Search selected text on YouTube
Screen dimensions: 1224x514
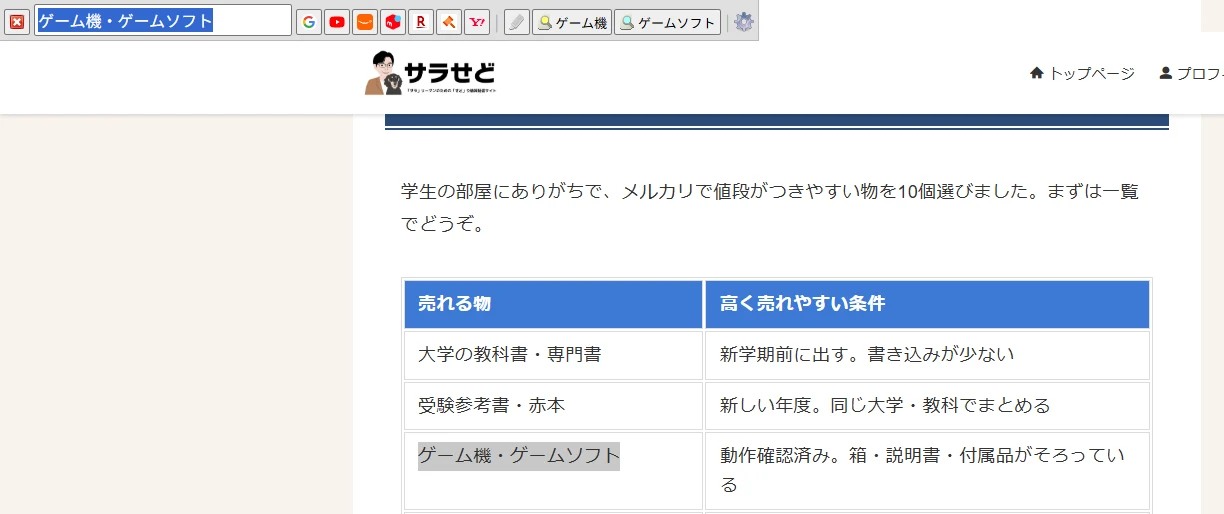coord(337,22)
